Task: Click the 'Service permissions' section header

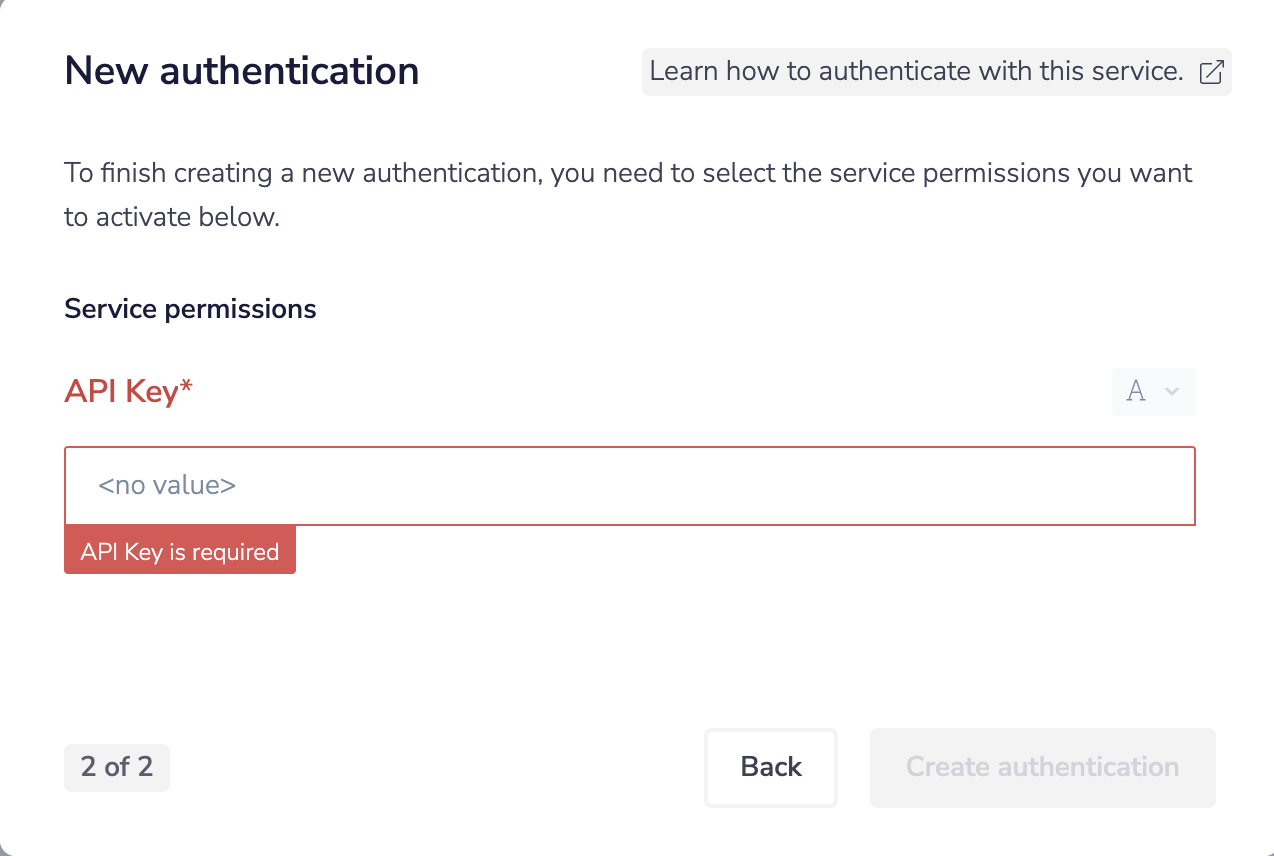Action: coord(190,308)
